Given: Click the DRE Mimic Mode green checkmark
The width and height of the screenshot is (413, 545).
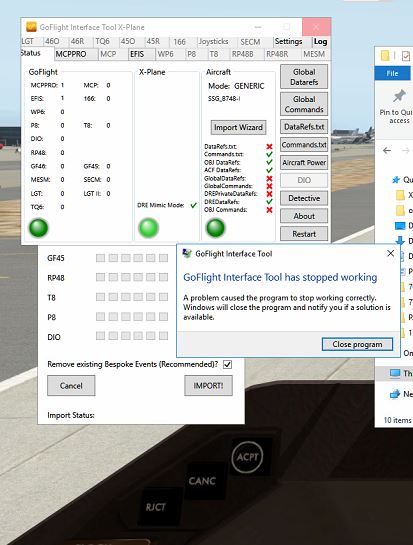Looking at the screenshot, I should (x=194, y=205).
